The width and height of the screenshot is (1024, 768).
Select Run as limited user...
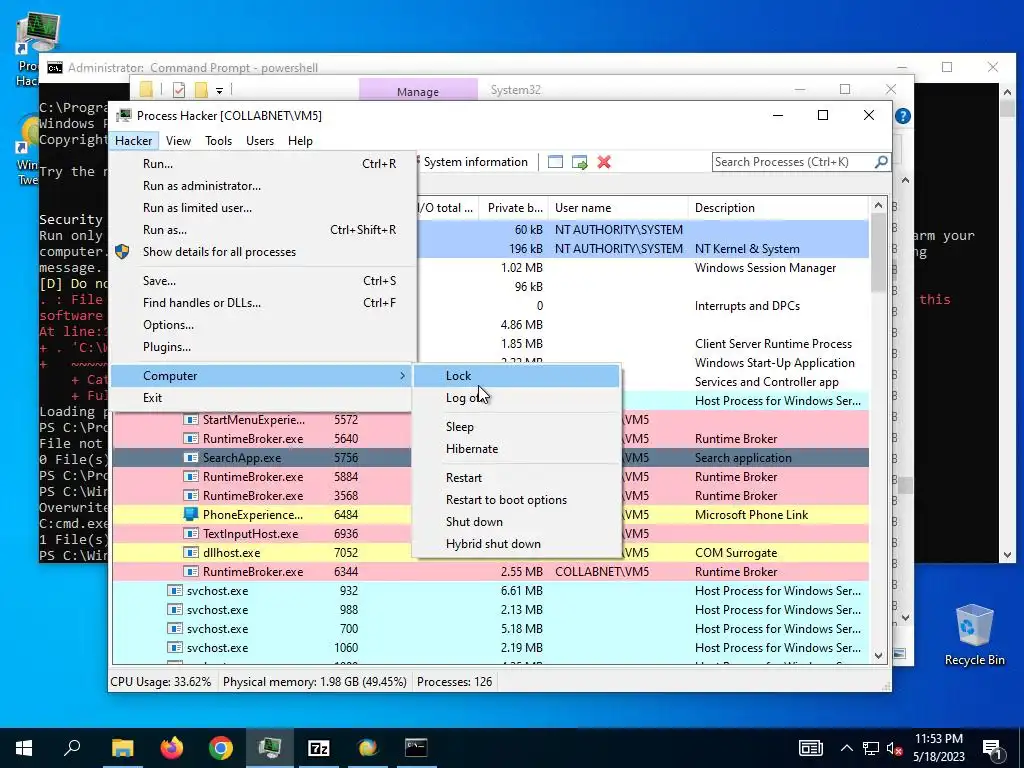pos(263,208)
